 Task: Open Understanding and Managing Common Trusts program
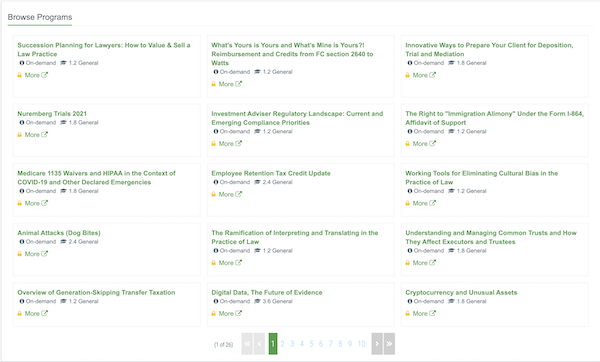pos(491,237)
